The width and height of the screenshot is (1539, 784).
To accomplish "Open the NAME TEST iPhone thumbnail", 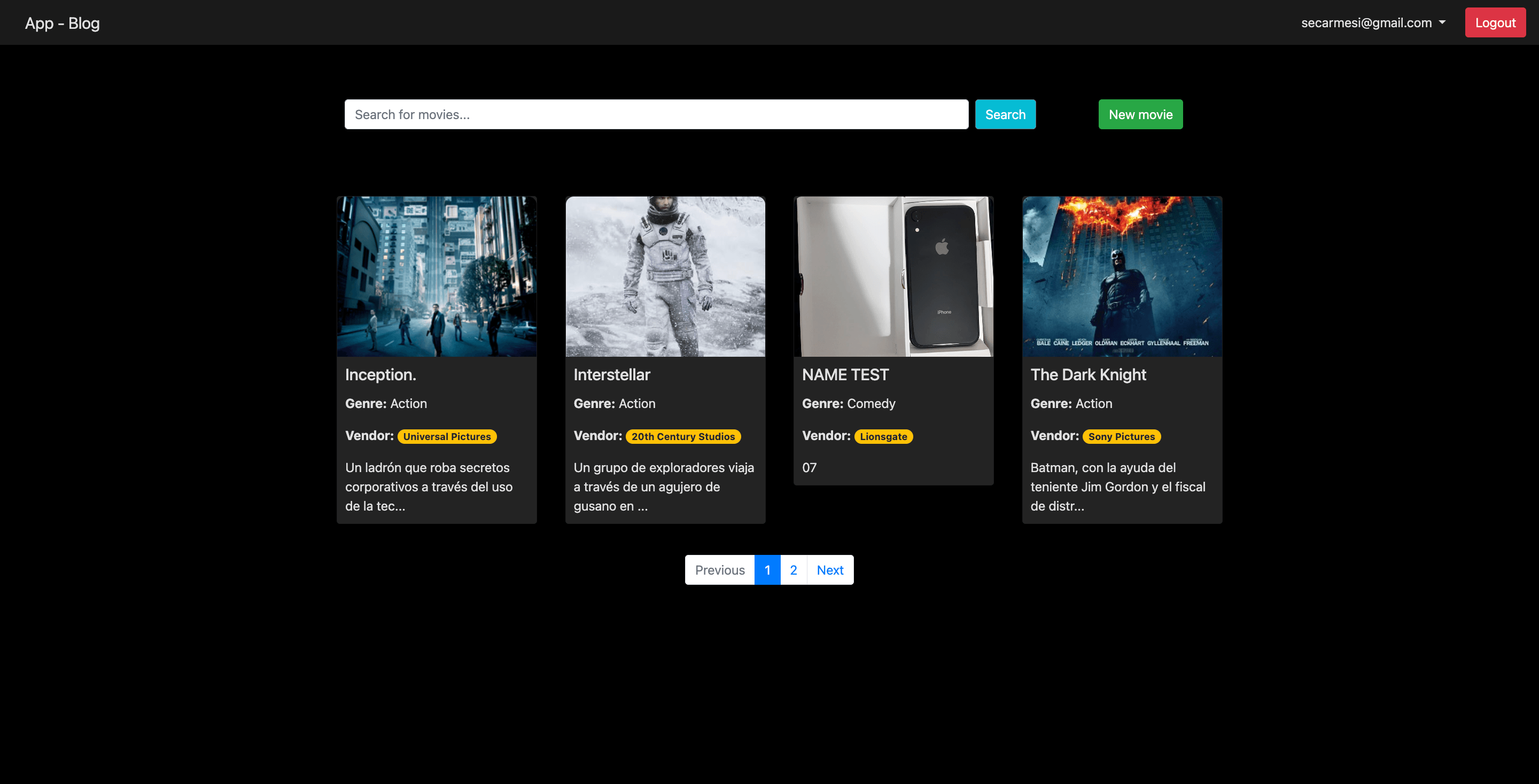I will (894, 277).
